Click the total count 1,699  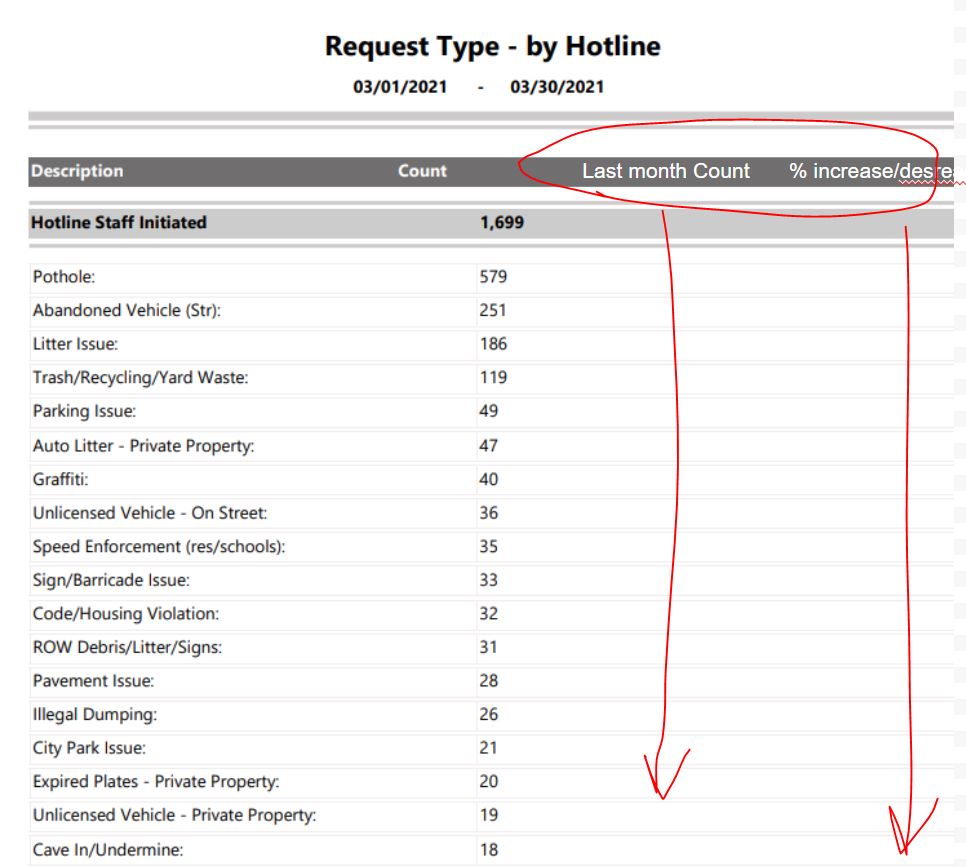tap(502, 222)
